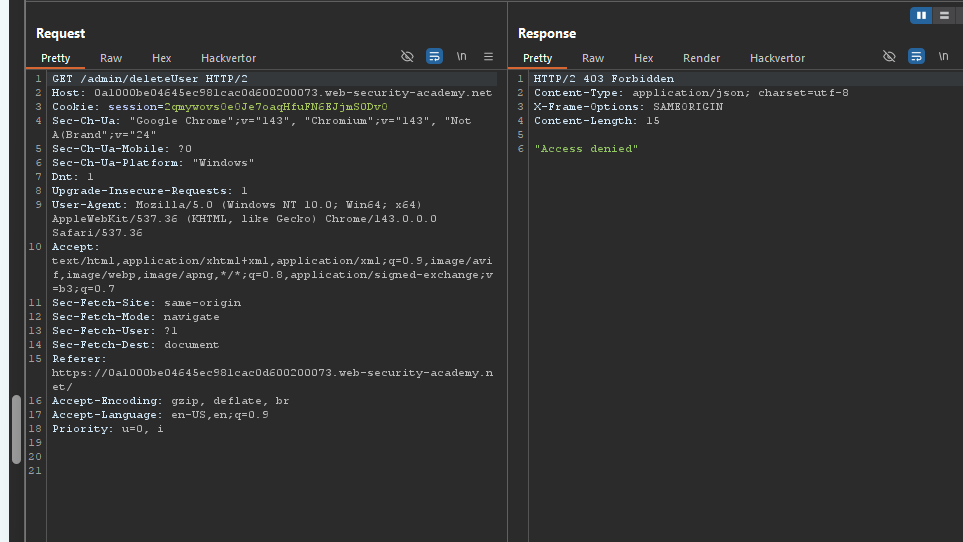Image resolution: width=963 pixels, height=542 pixels.
Task: Click the Content-Length: 15 line
Action: (x=596, y=121)
